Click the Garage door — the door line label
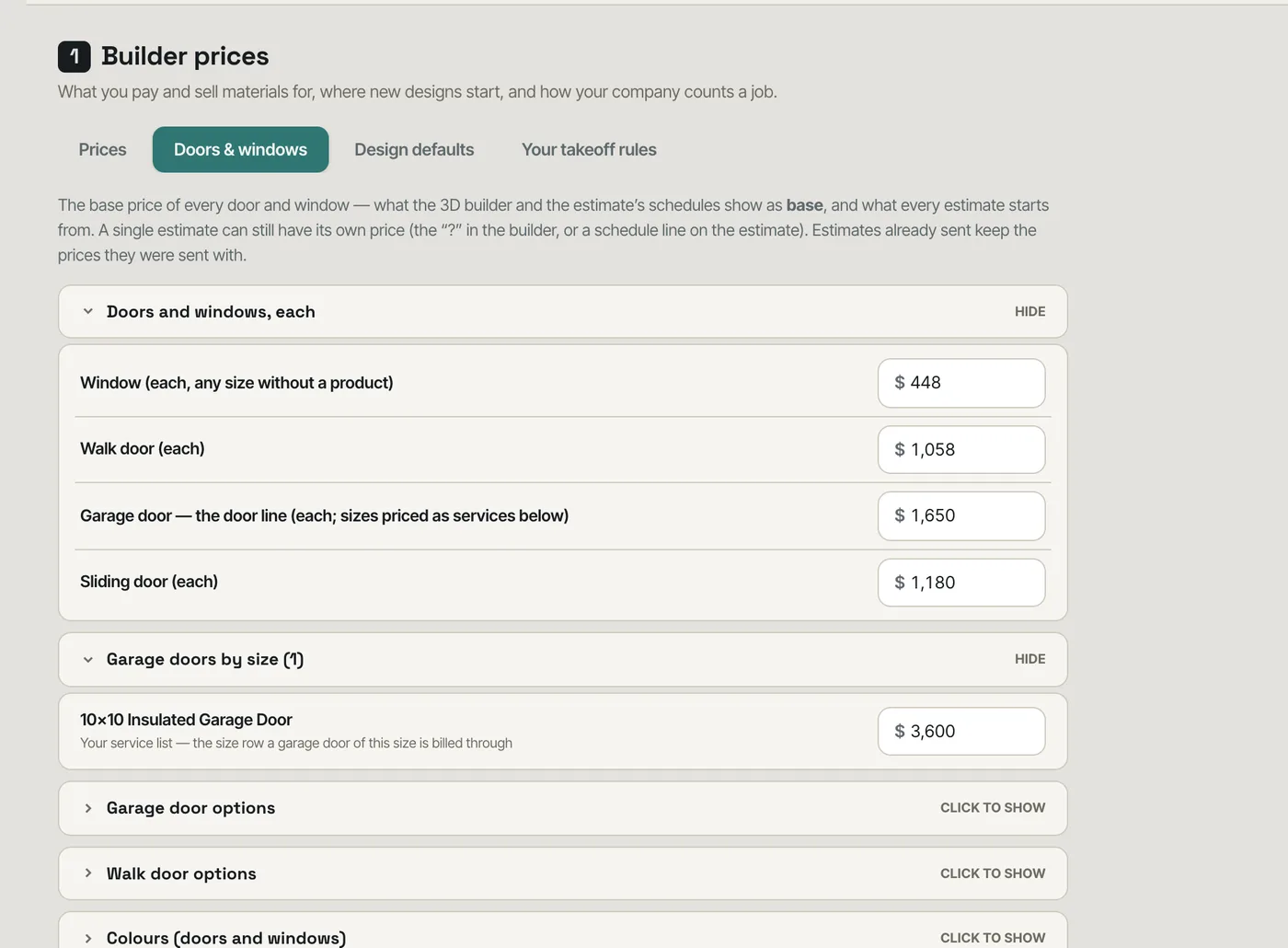The height and width of the screenshot is (948, 1288). pyautogui.click(x=324, y=515)
